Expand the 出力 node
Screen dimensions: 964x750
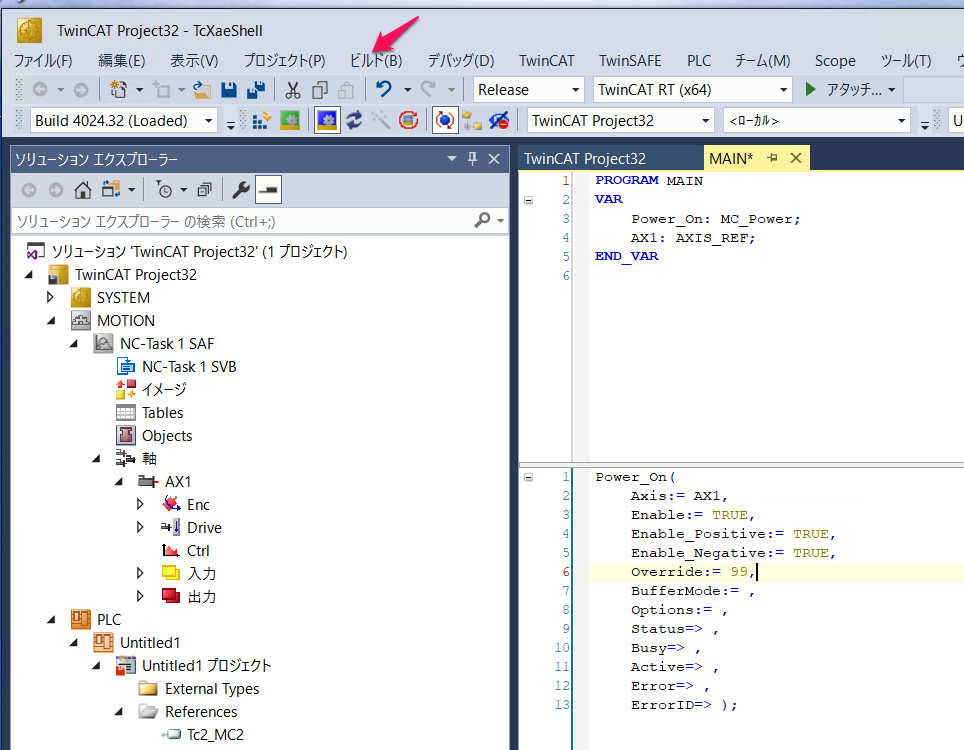click(140, 596)
